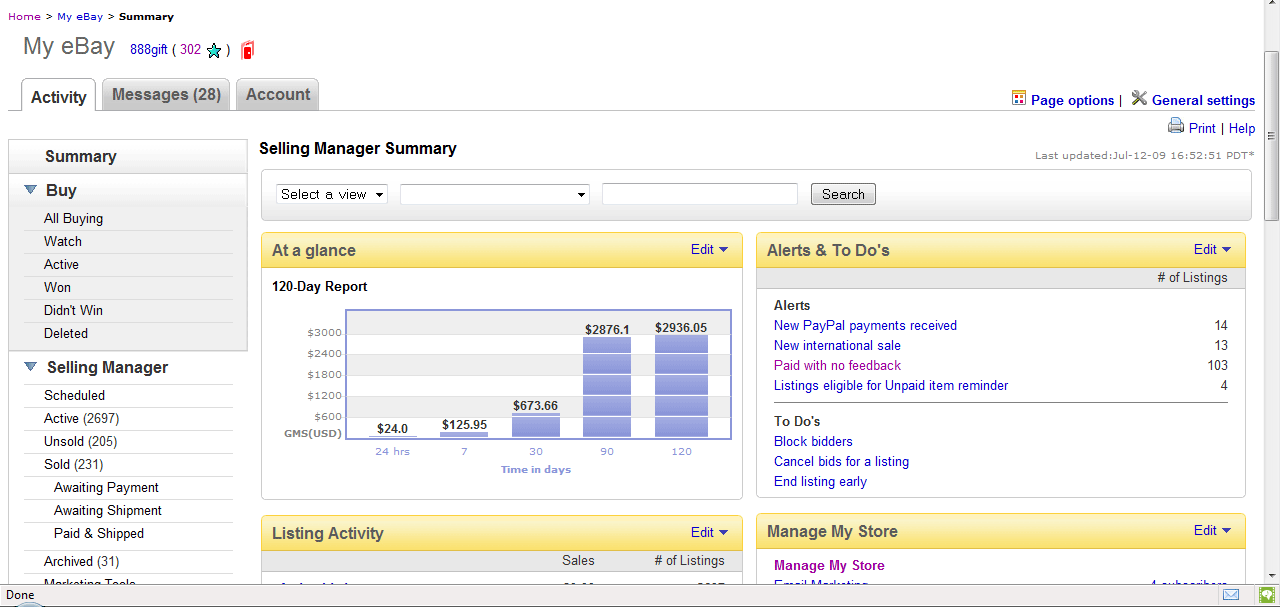The height and width of the screenshot is (607, 1280).
Task: Open Paid & Shipped in sidebar
Action: click(x=99, y=533)
